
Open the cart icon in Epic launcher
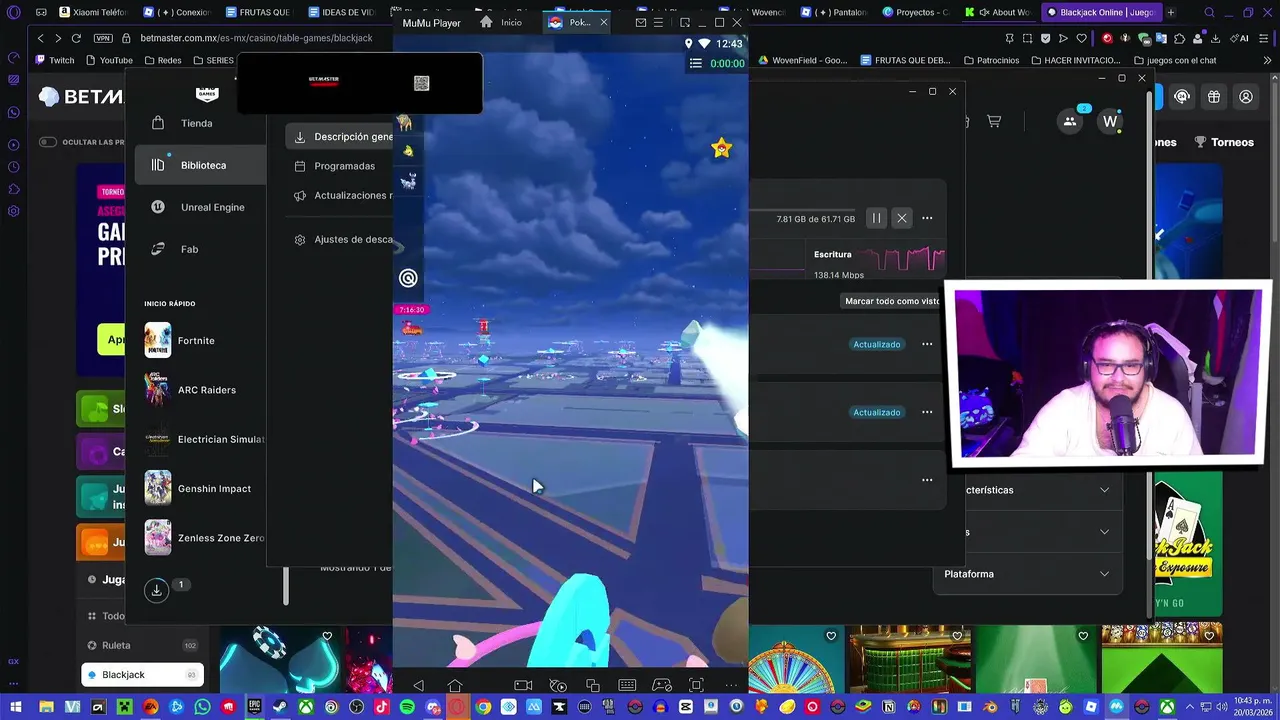click(x=994, y=121)
